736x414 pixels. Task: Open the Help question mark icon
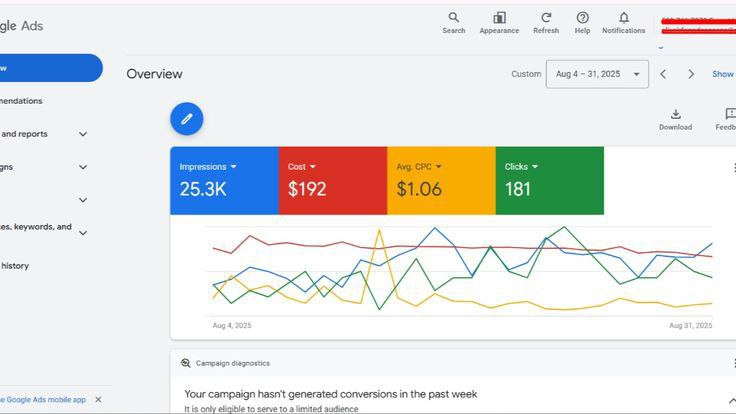pyautogui.click(x=583, y=18)
